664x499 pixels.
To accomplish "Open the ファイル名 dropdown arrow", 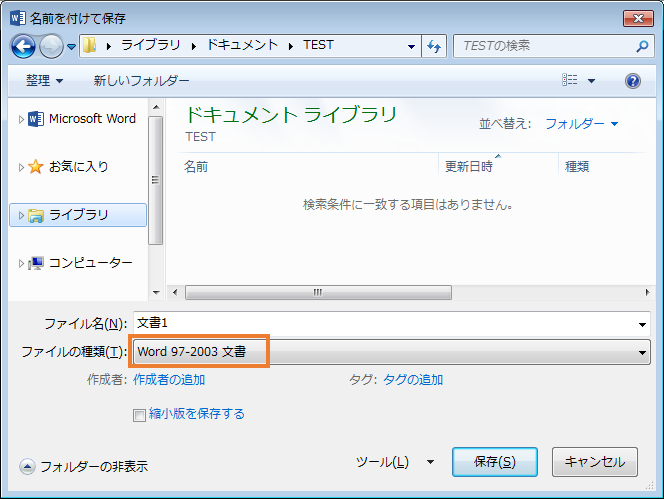I will tap(642, 324).
